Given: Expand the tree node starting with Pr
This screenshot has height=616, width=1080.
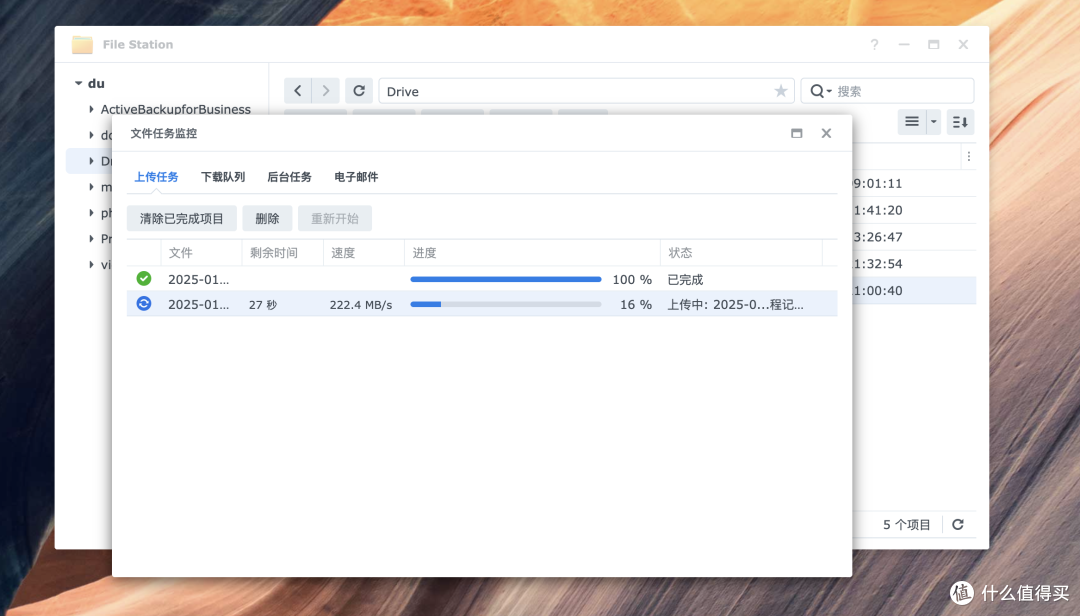Looking at the screenshot, I should (91, 238).
